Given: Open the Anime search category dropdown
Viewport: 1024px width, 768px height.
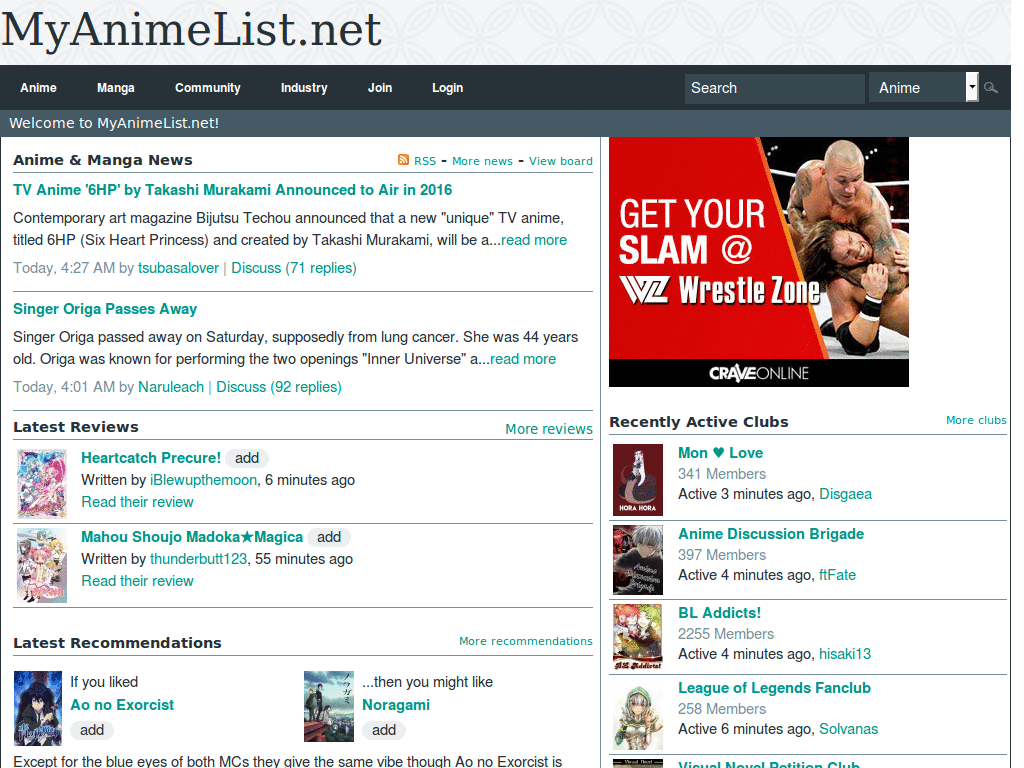Looking at the screenshot, I should (x=923, y=88).
